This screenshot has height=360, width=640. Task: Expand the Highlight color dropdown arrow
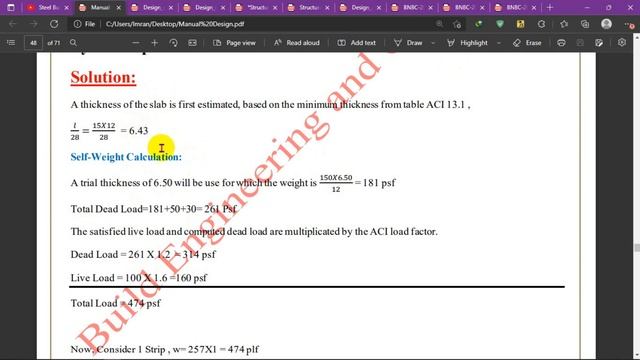click(x=499, y=42)
